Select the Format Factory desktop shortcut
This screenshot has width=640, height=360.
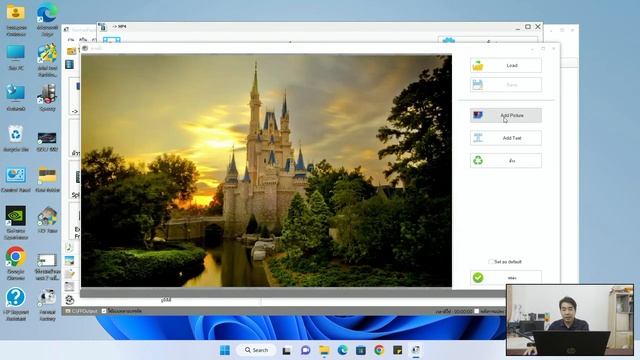[x=47, y=304]
